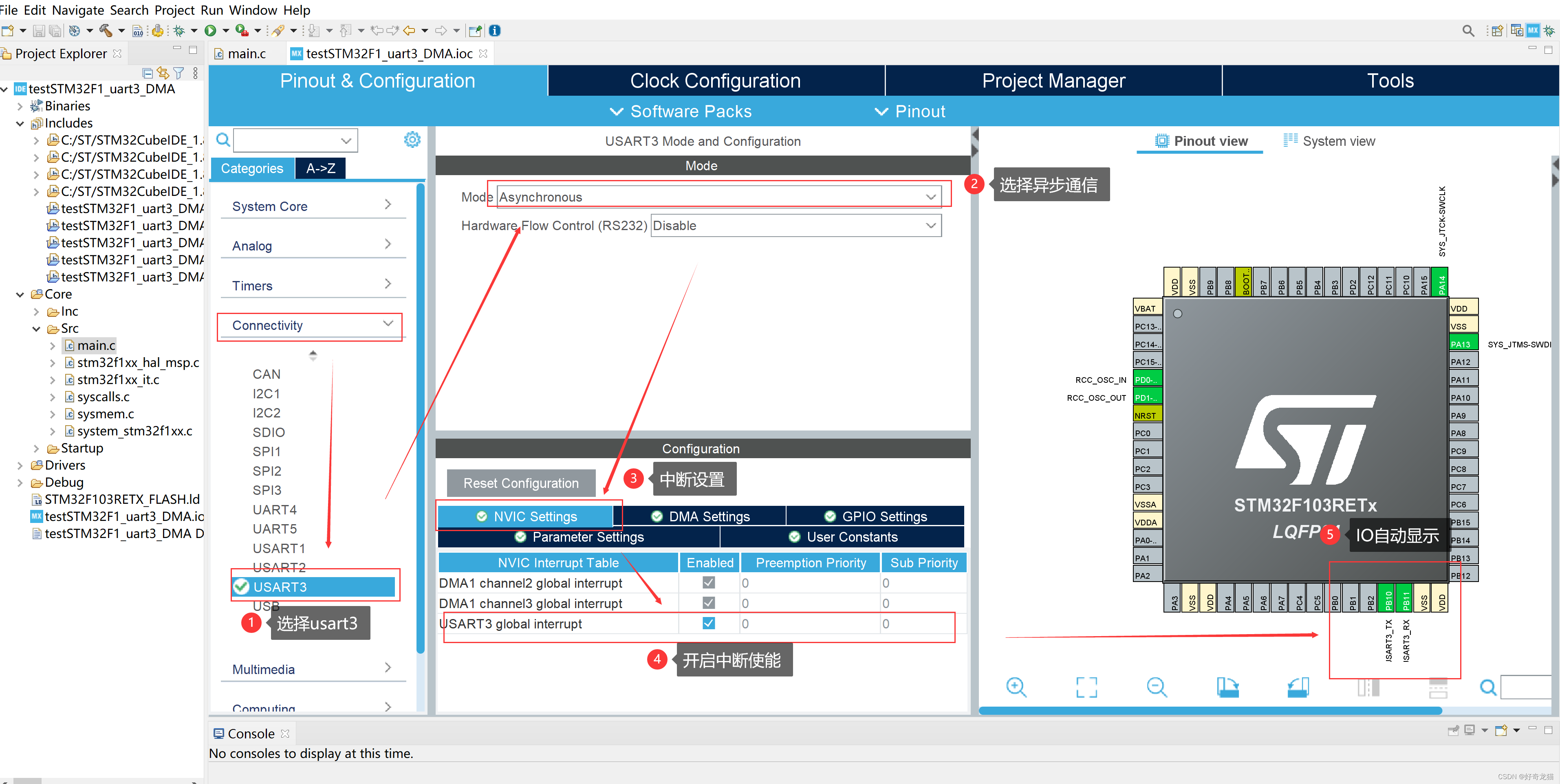The height and width of the screenshot is (784, 1560).
Task: Click the fit-to-screen icon under pinout
Action: (x=1086, y=687)
